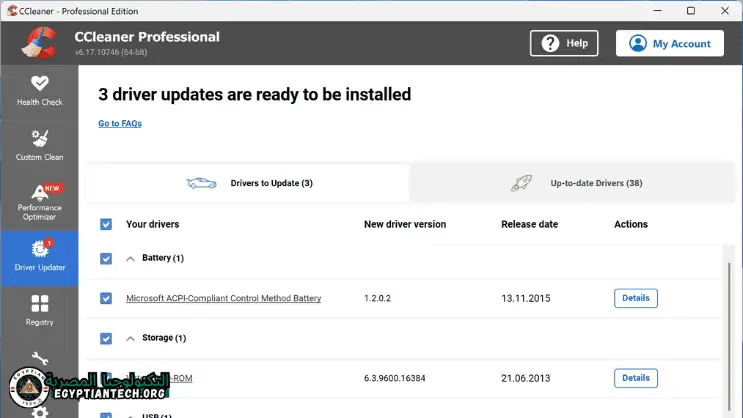
Task: Follow the Go to FAQs link
Action: [120, 123]
